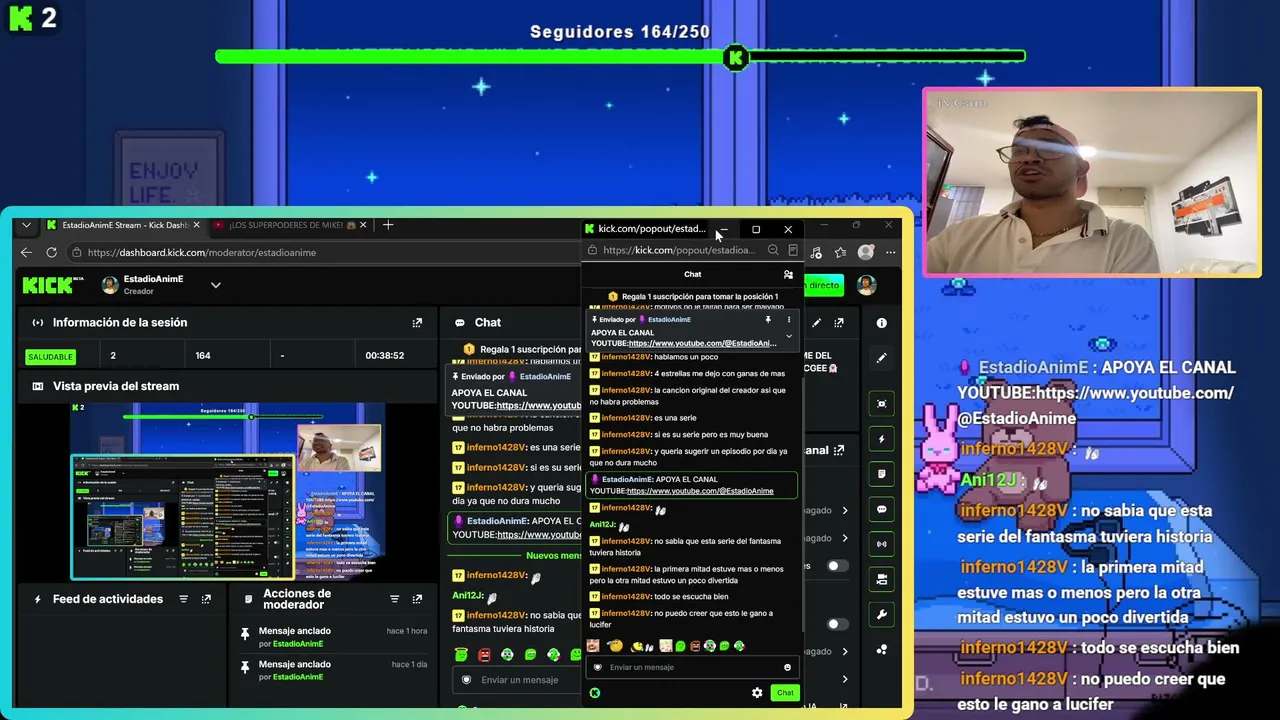This screenshot has width=1280, height=720.
Task: Click the green Chat send button
Action: click(x=785, y=693)
